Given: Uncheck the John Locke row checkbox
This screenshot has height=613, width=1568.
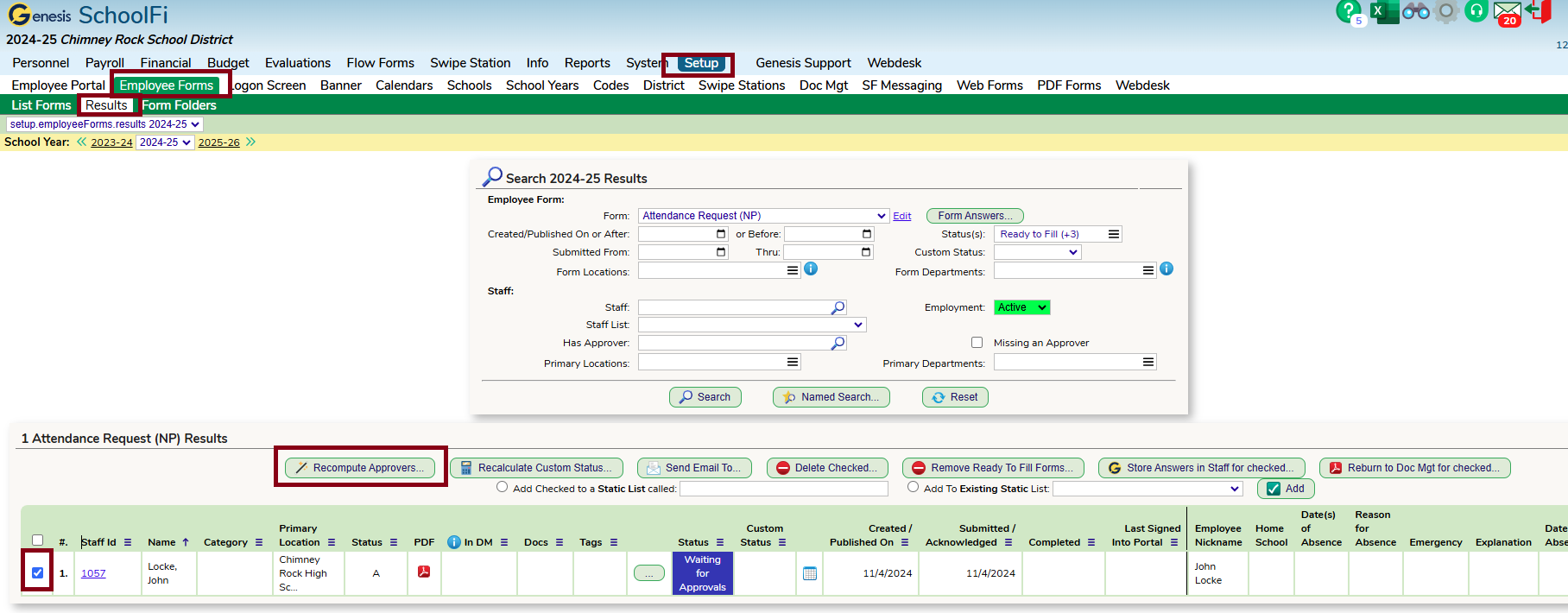Looking at the screenshot, I should coord(37,572).
